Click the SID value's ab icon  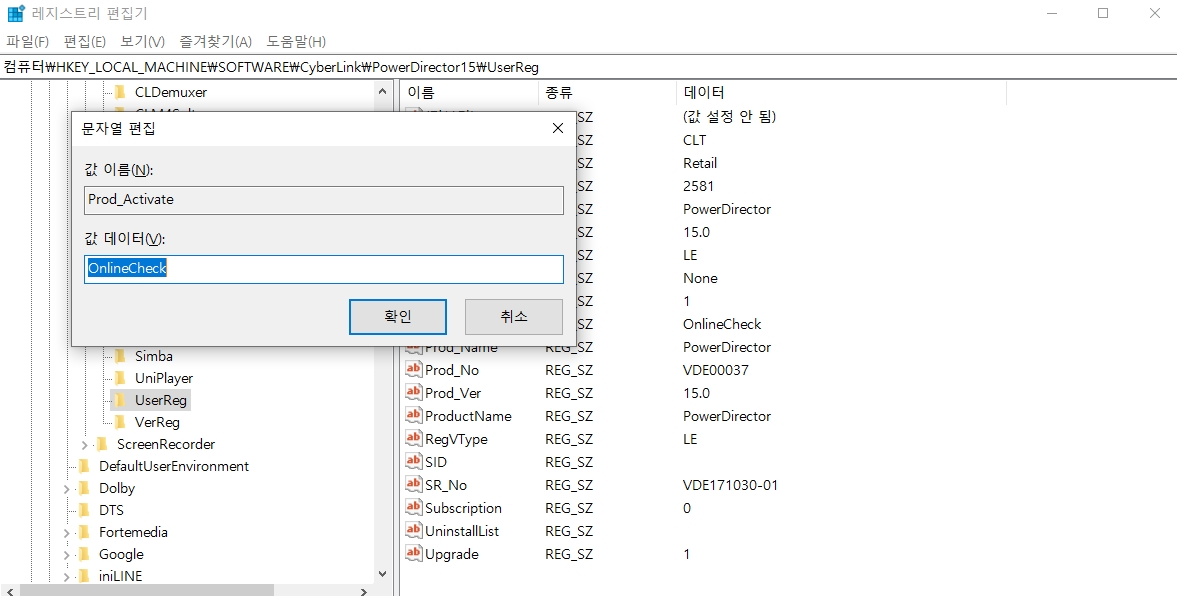click(413, 462)
